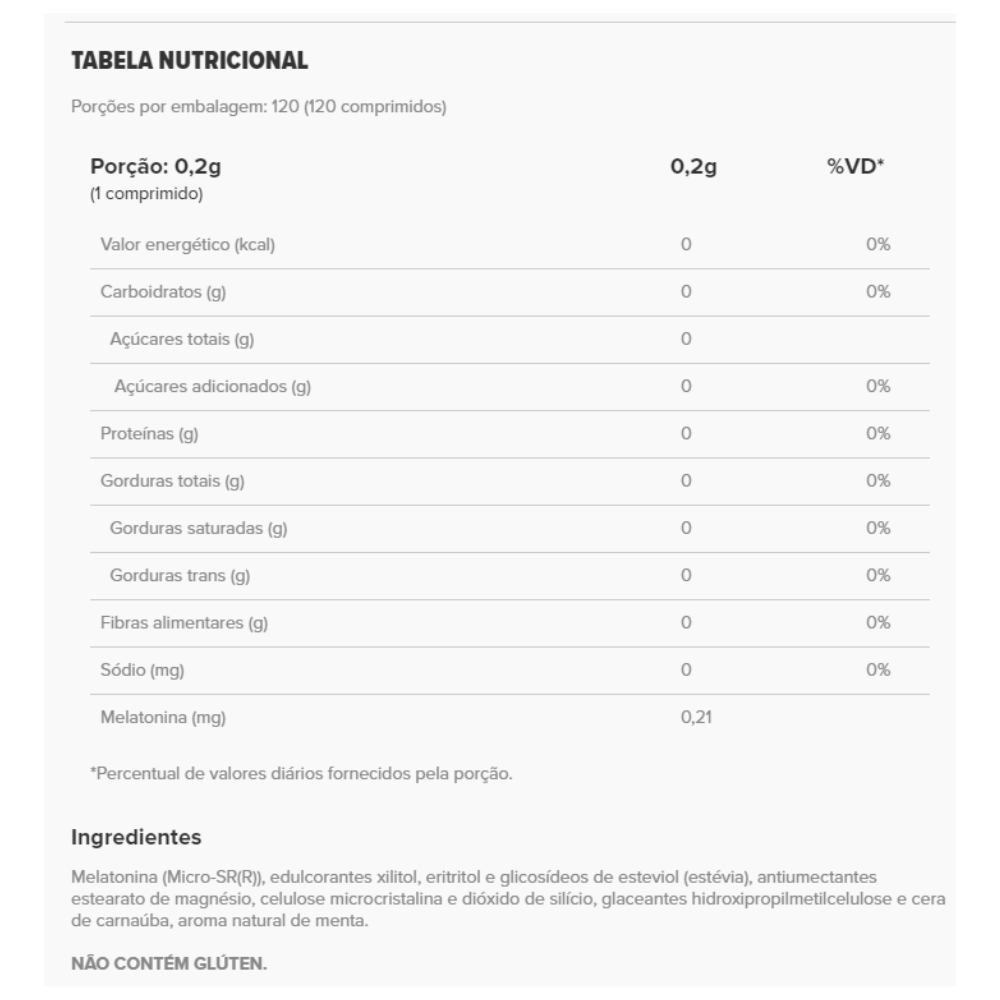Select the Valor energético (kcal) row label

187,245
